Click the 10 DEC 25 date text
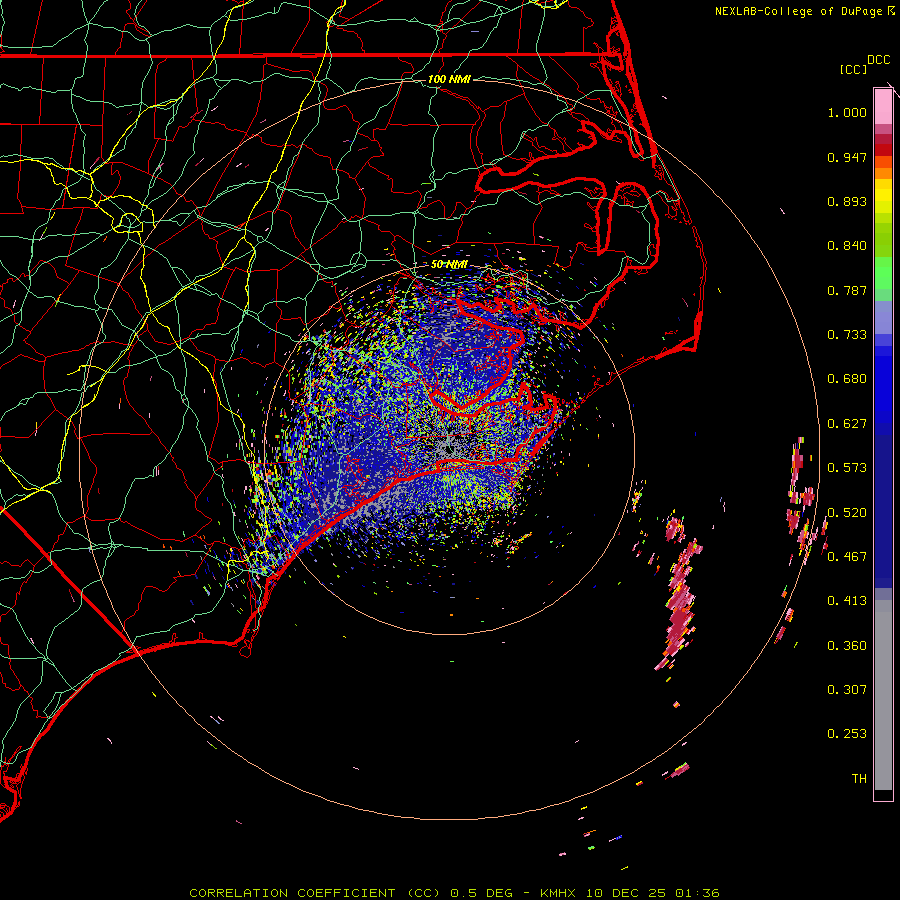Image resolution: width=900 pixels, height=900 pixels. tap(626, 893)
